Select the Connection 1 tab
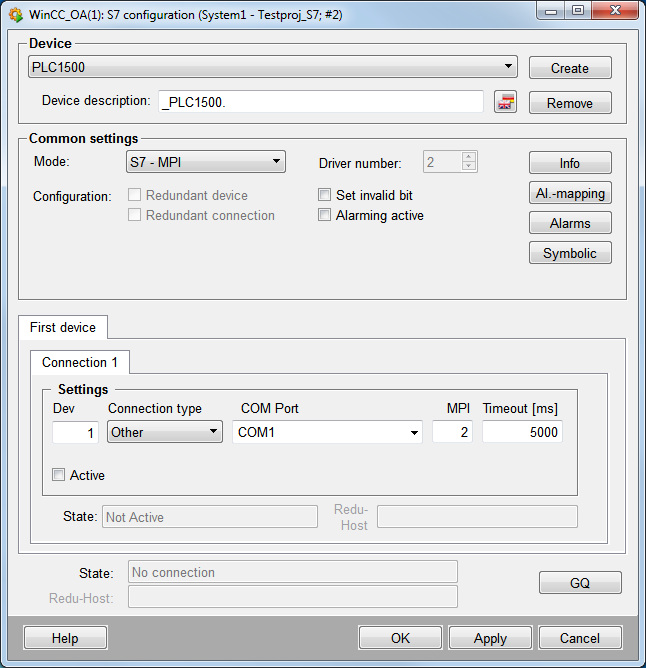 point(80,362)
